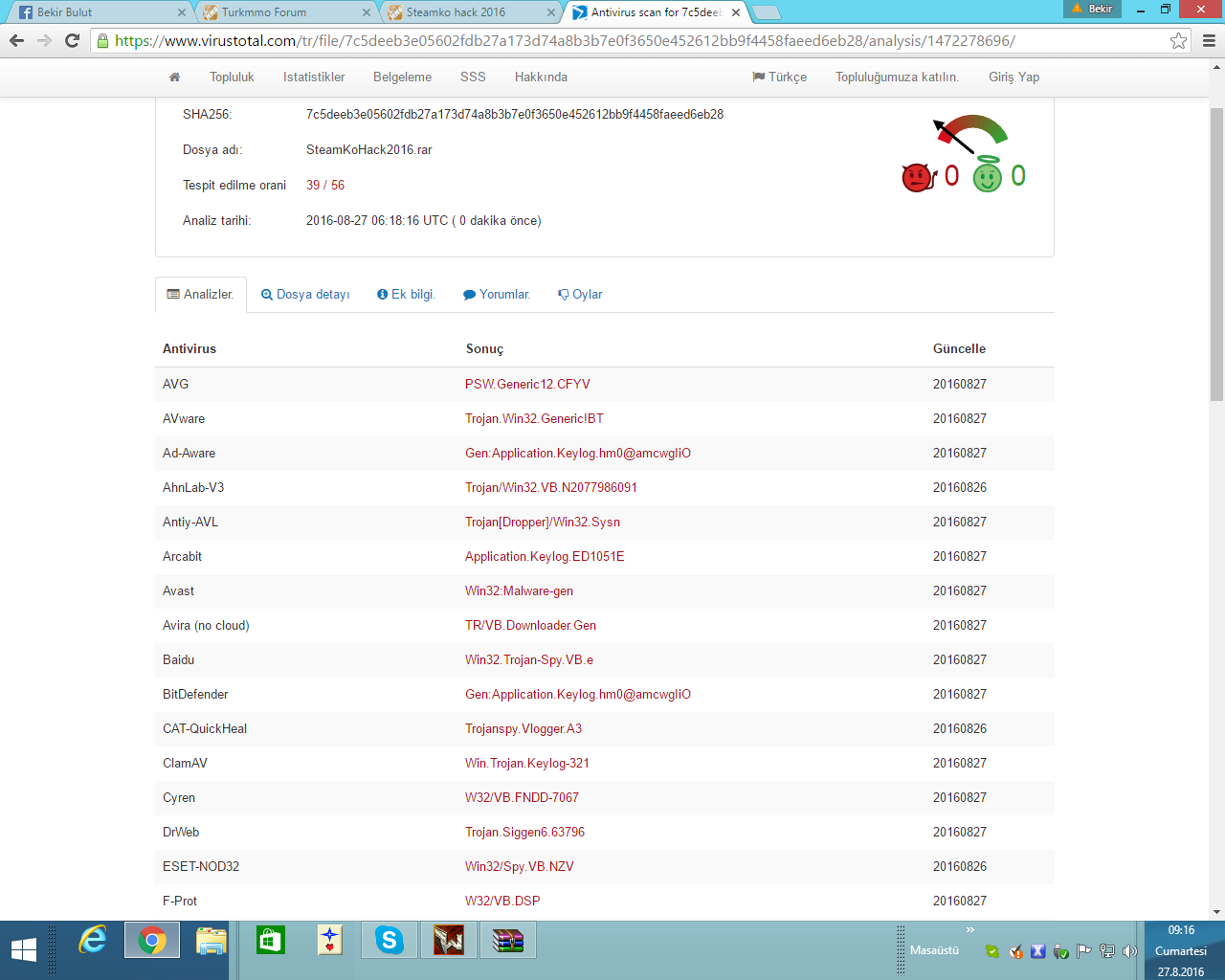Click the DrWeb result Trojan.Siggen6.63796
This screenshot has height=980, width=1225.
tap(525, 833)
